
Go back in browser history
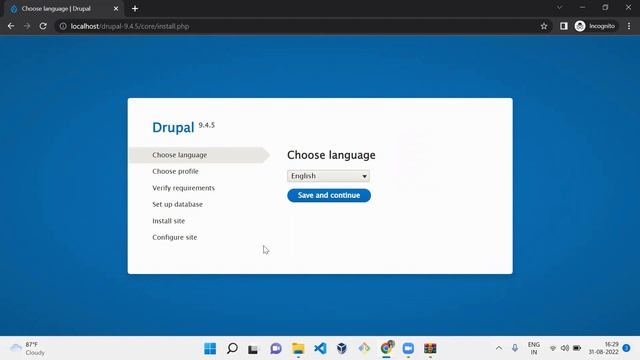point(11,26)
